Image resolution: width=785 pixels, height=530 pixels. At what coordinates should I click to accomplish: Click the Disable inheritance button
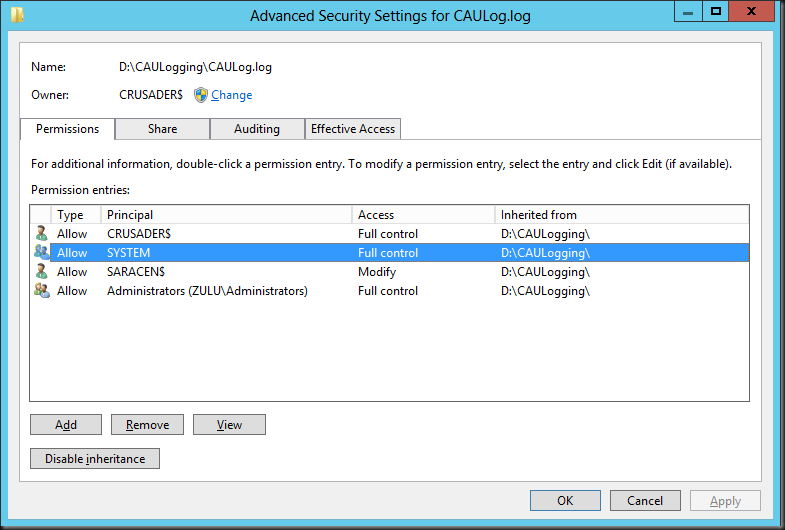[x=95, y=458]
